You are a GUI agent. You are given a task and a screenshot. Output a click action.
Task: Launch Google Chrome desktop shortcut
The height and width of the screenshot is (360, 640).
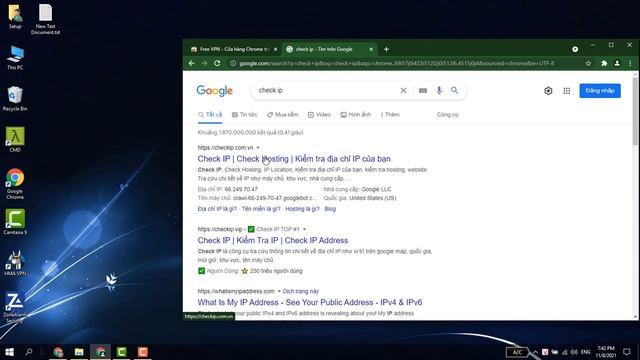pos(15,184)
